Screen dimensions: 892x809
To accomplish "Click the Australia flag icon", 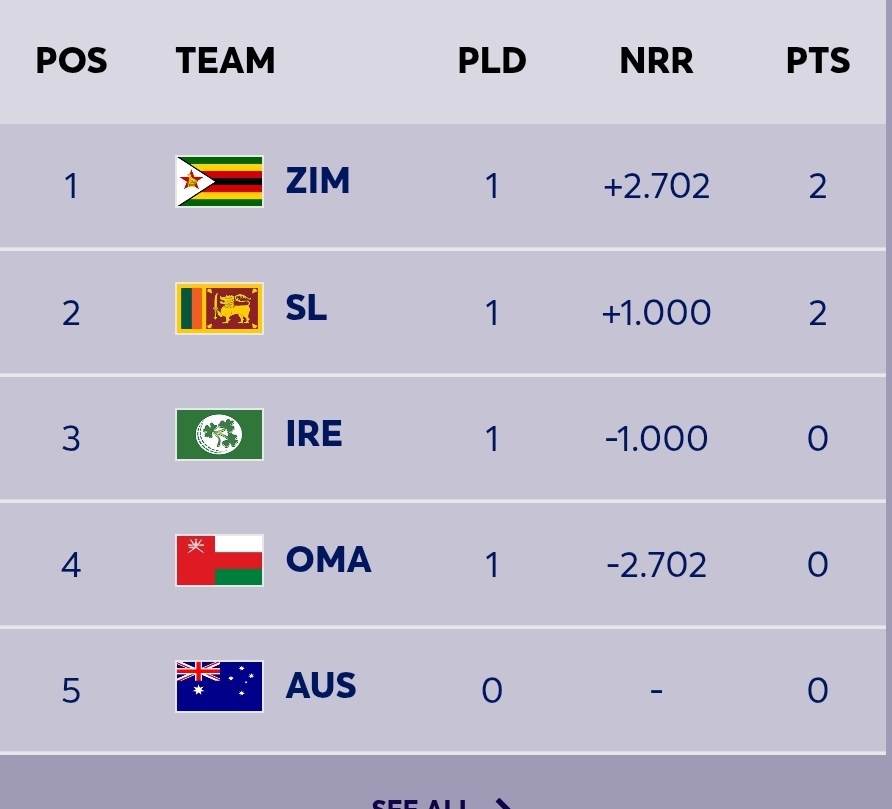I will [219, 687].
